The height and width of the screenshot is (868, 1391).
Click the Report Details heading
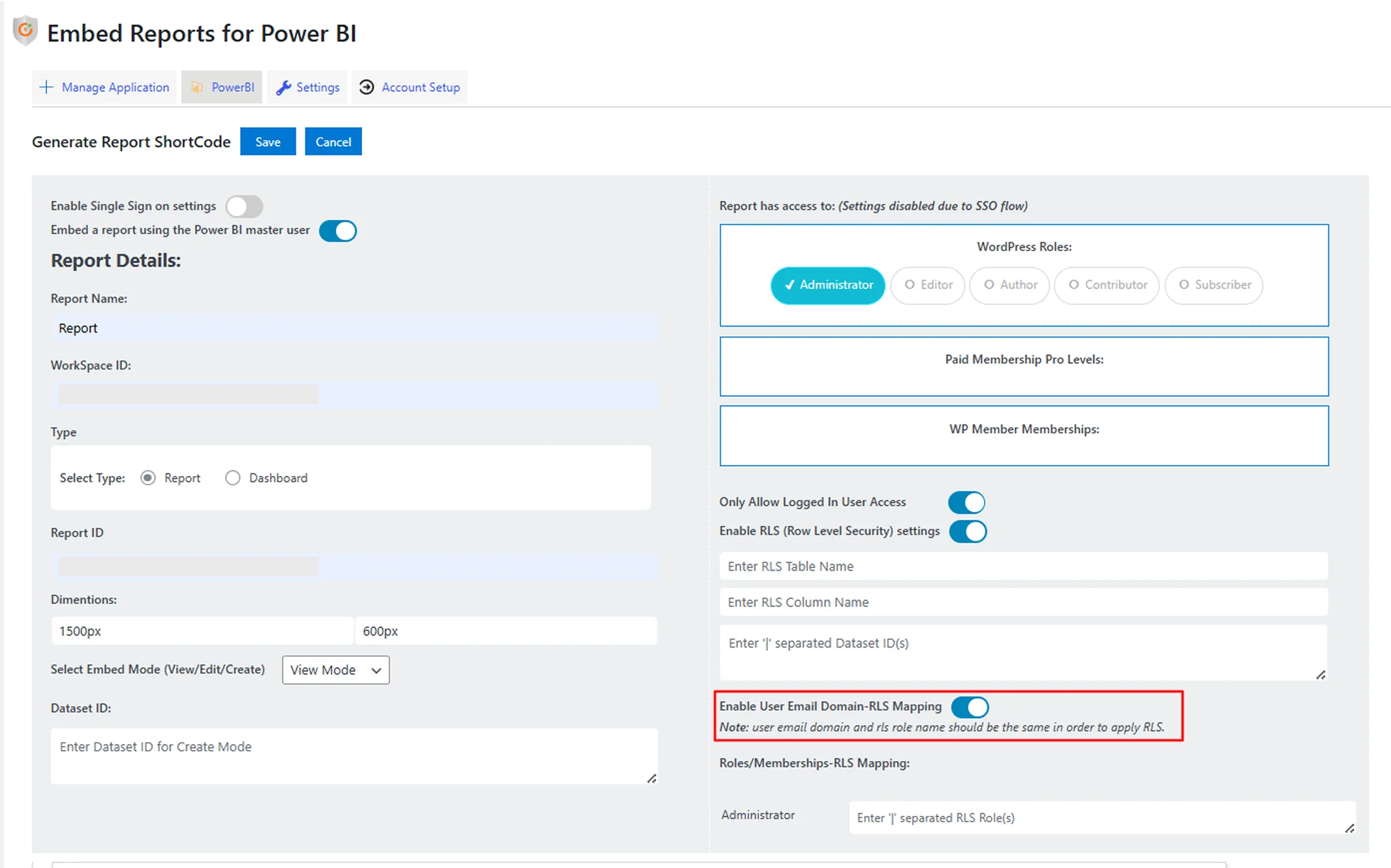coord(116,260)
